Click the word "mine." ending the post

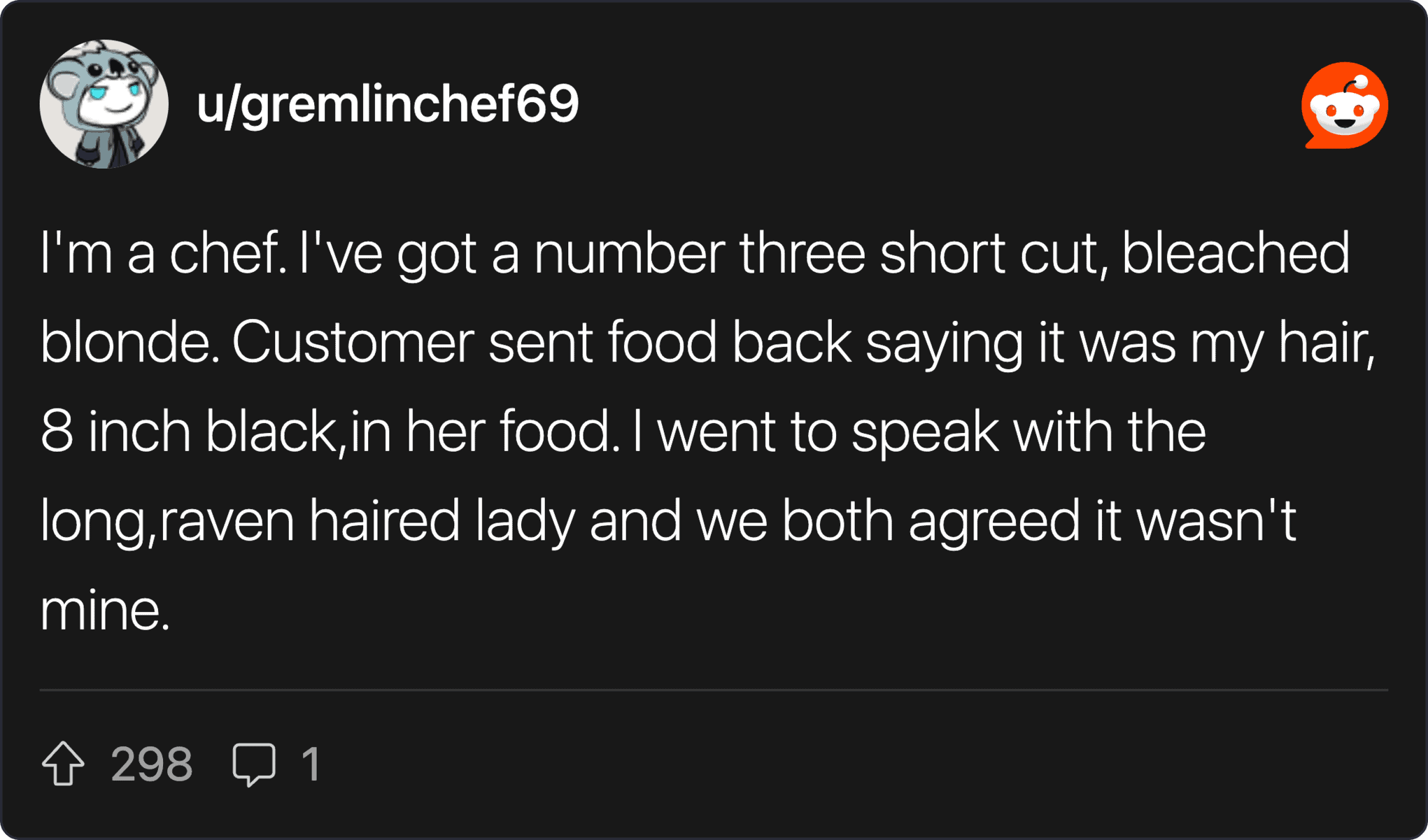click(105, 610)
